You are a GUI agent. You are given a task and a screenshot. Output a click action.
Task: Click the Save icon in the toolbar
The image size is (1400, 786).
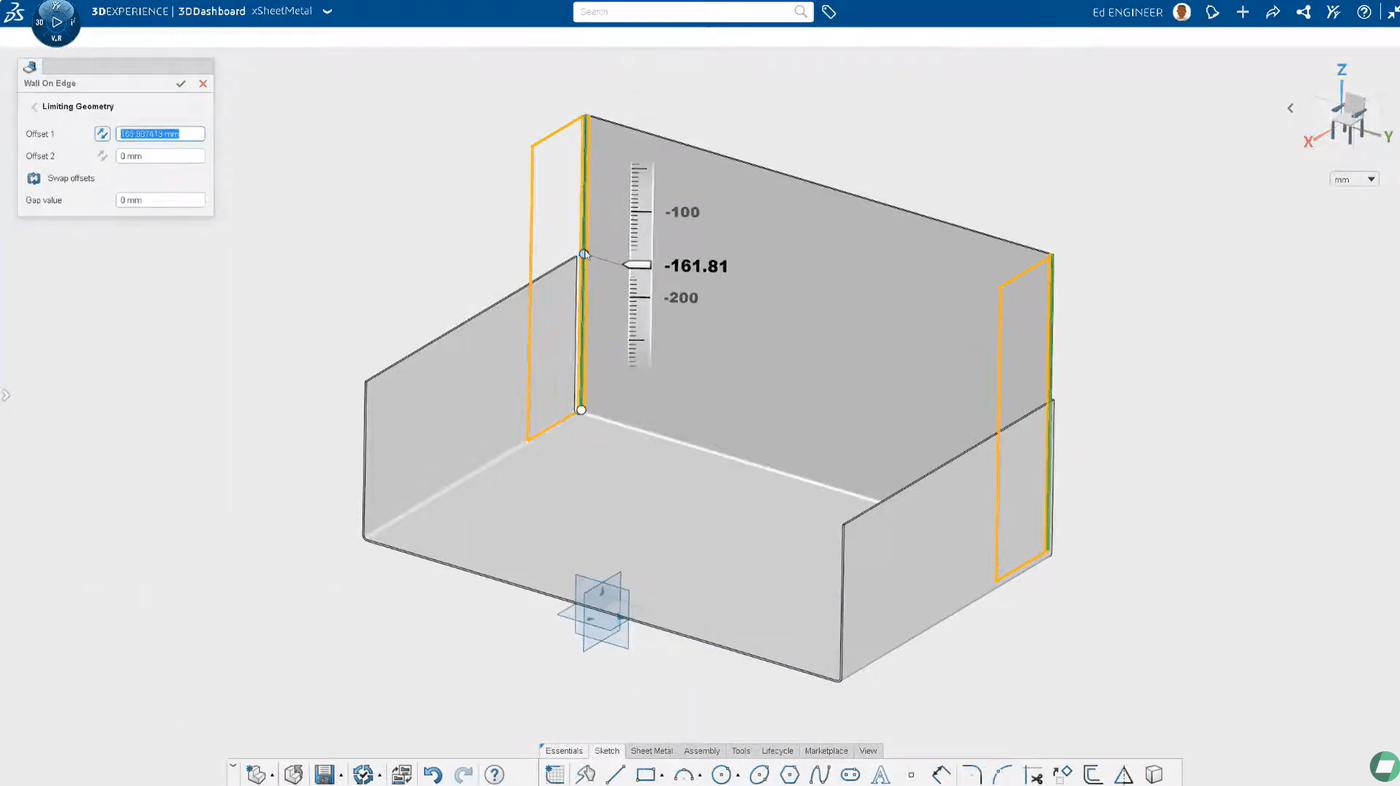tap(325, 774)
